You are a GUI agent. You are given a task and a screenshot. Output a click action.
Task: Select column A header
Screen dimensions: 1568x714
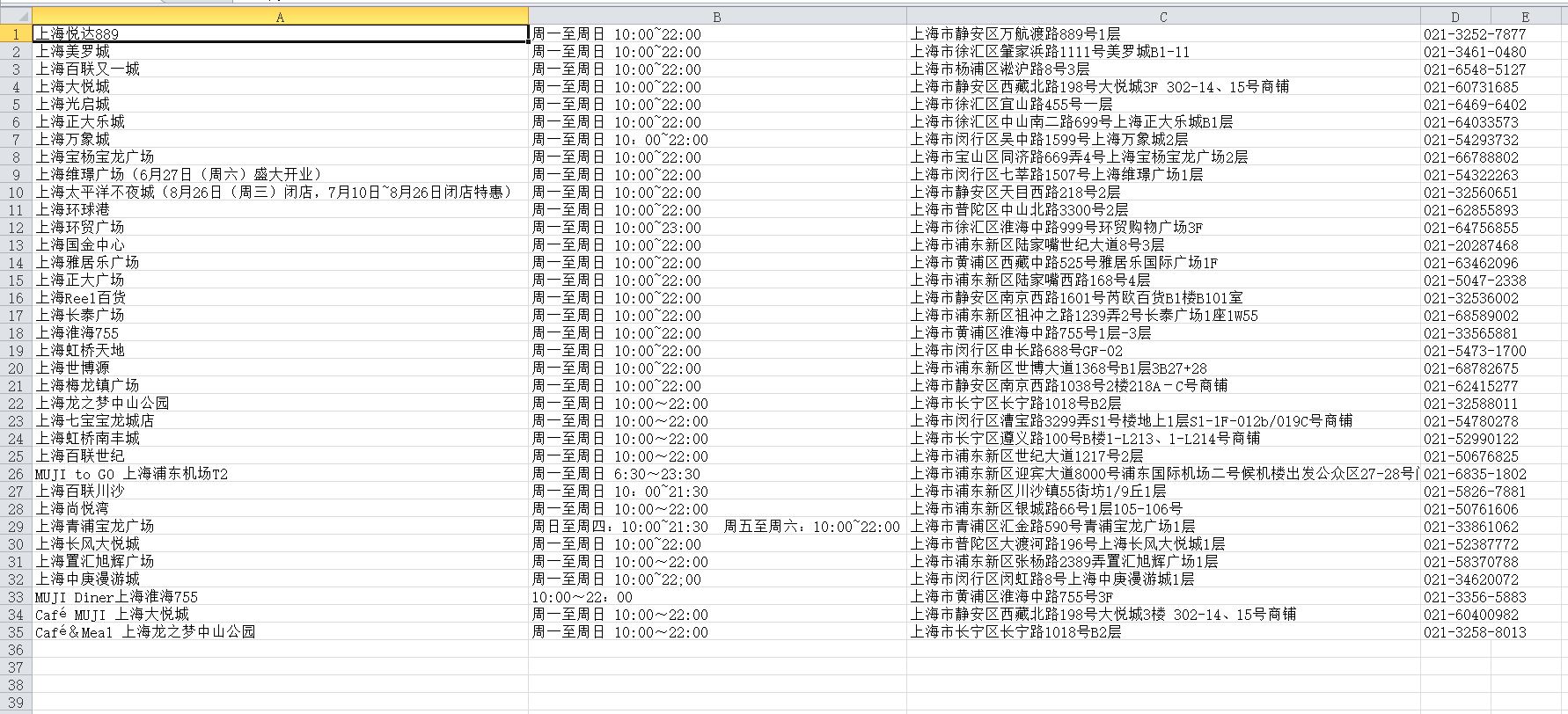pyautogui.click(x=280, y=17)
